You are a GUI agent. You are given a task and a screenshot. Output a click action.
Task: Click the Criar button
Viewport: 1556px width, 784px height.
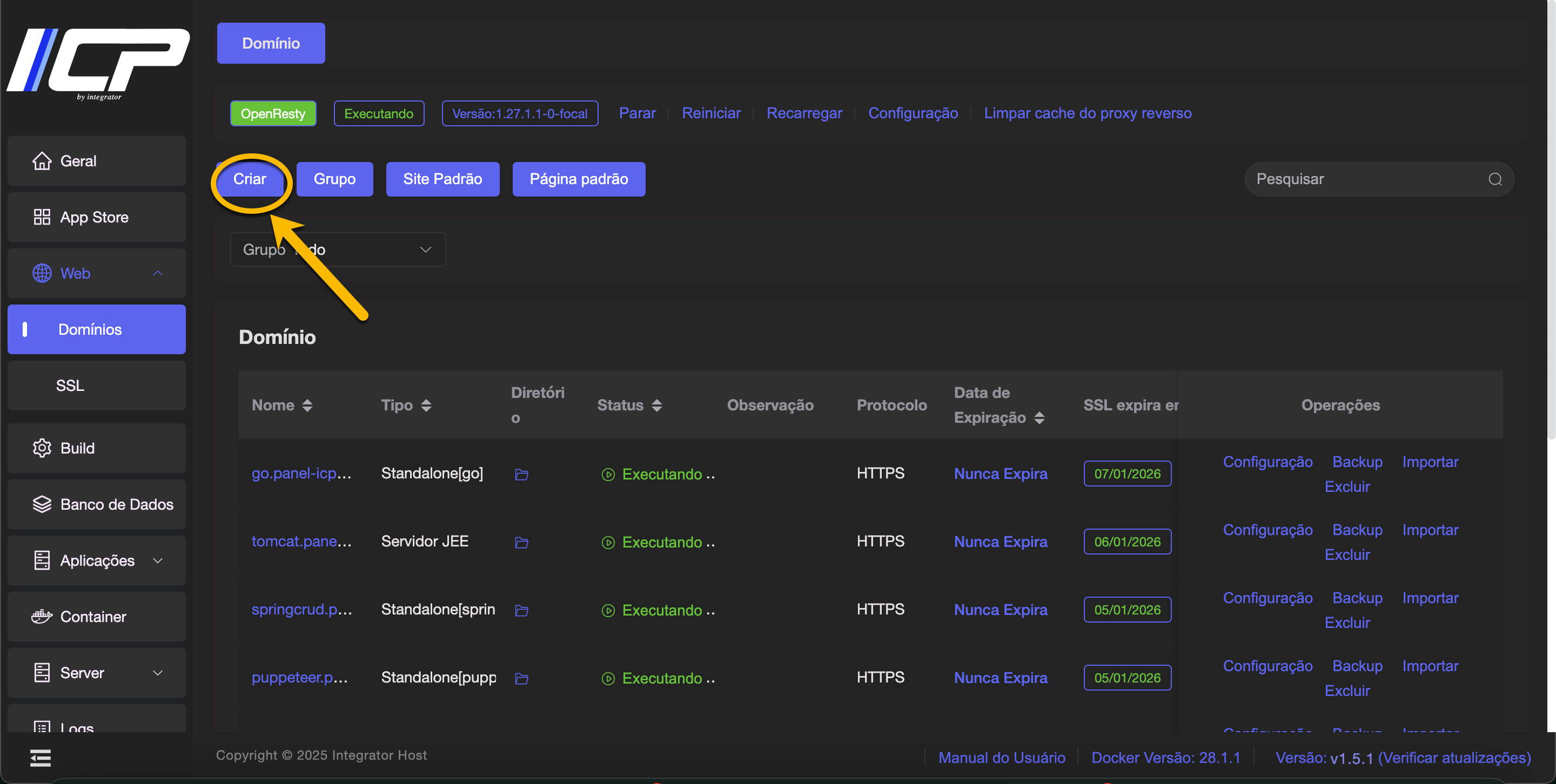(x=250, y=179)
